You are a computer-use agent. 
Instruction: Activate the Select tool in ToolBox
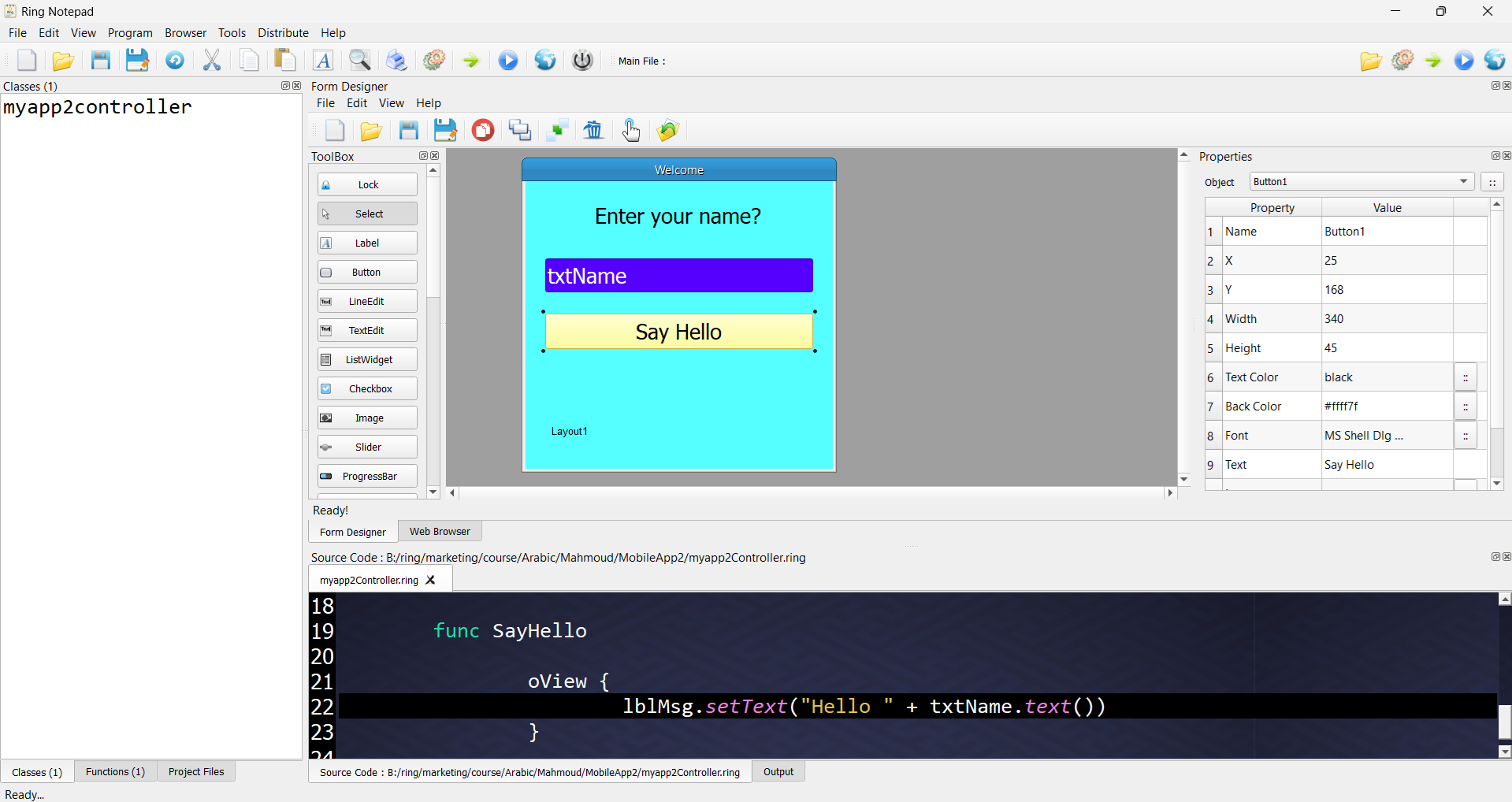pos(367,214)
